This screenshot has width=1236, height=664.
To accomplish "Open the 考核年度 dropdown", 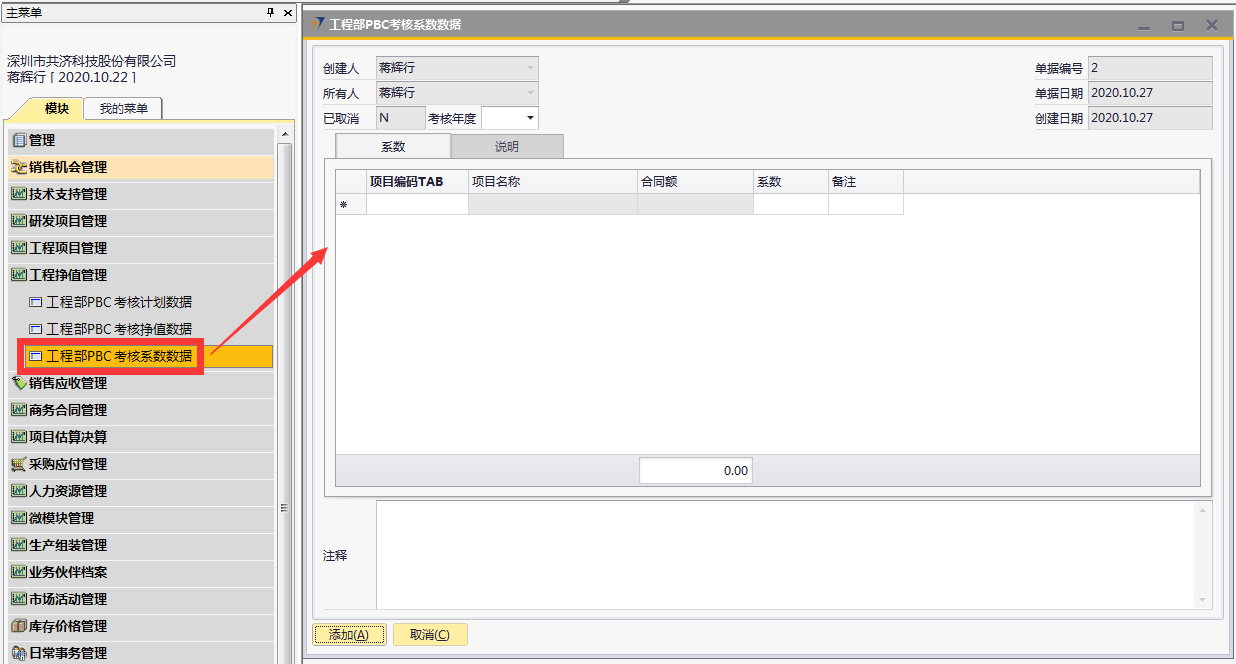I will pyautogui.click(x=530, y=118).
